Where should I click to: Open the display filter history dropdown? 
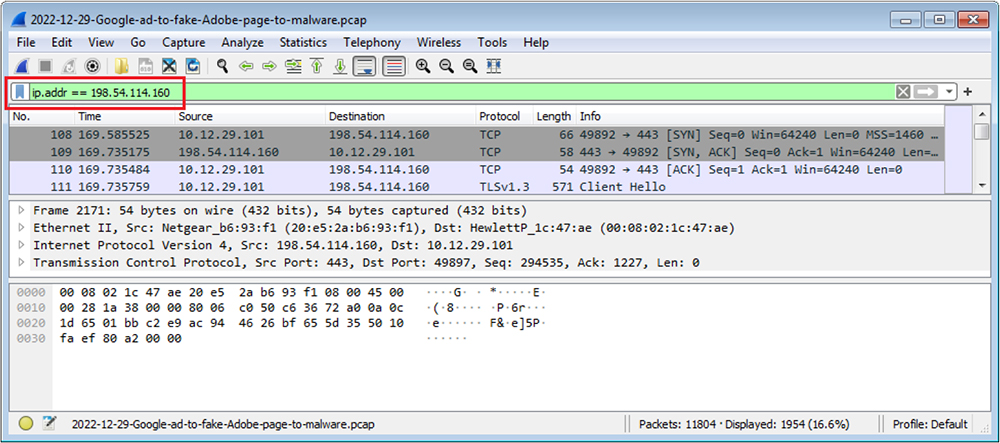[949, 92]
